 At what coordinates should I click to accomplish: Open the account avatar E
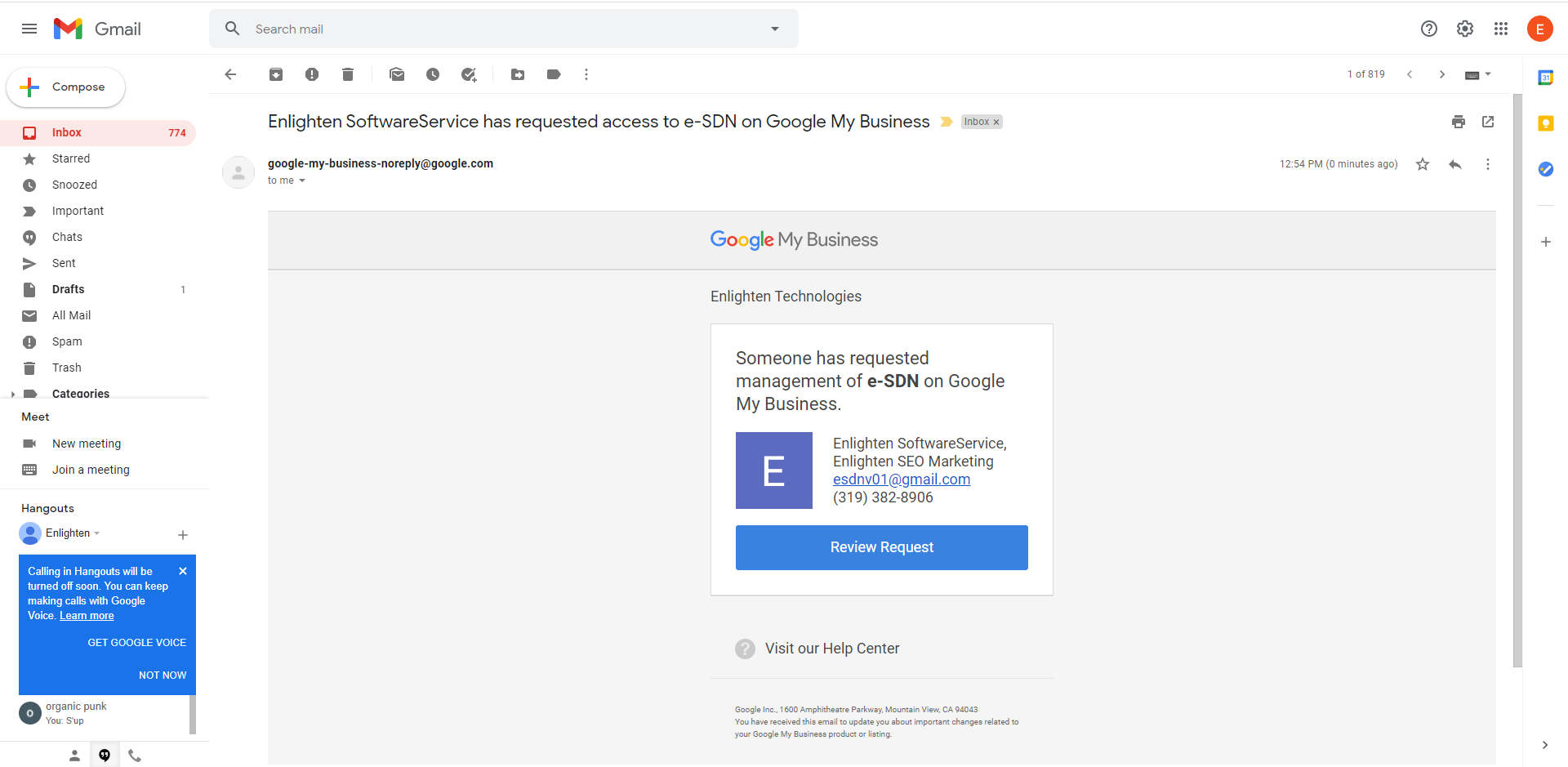tap(1540, 29)
